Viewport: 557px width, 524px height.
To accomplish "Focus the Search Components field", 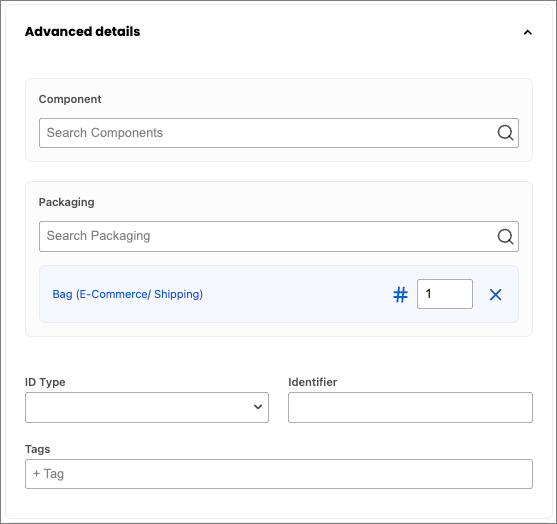I will pos(278,133).
